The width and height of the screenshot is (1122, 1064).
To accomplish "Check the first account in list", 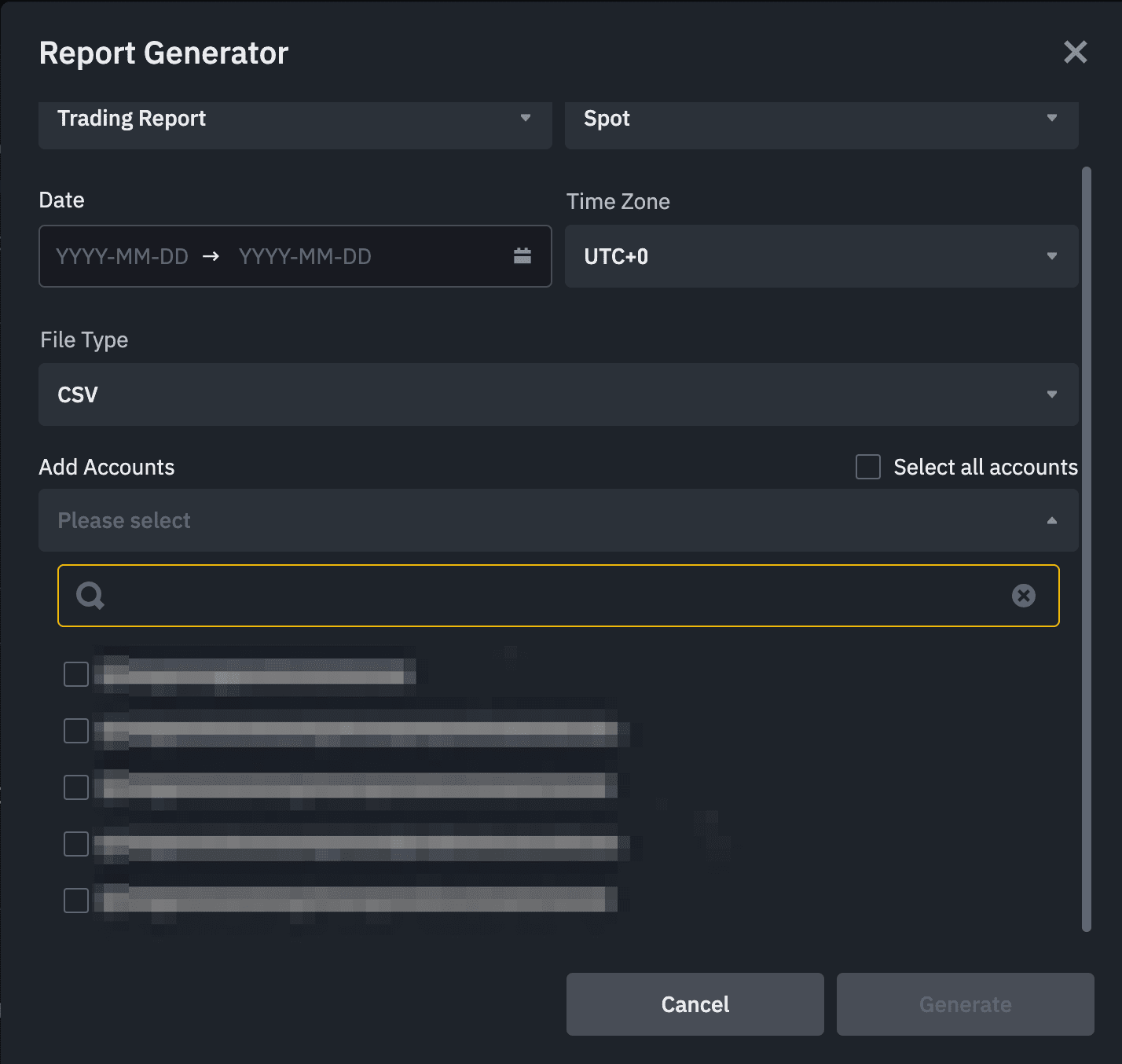I will 76,674.
